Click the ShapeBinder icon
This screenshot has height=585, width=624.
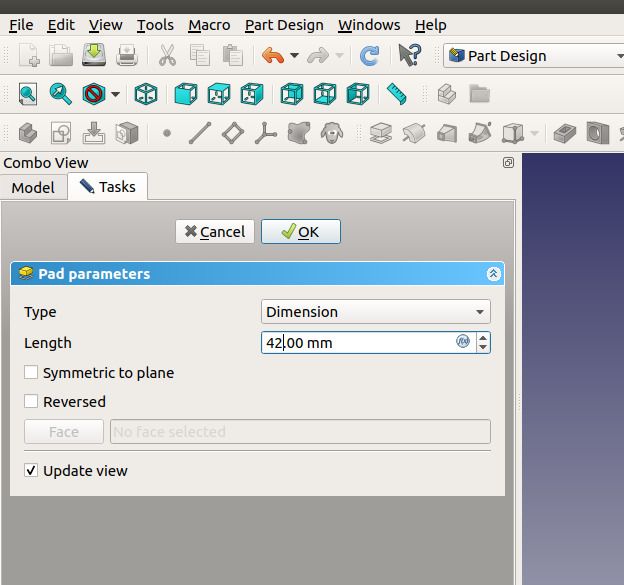tap(298, 133)
